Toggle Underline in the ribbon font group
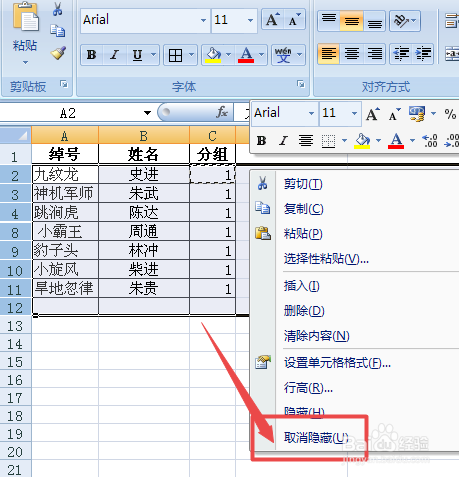This screenshot has width=459, height=477. pos(137,55)
